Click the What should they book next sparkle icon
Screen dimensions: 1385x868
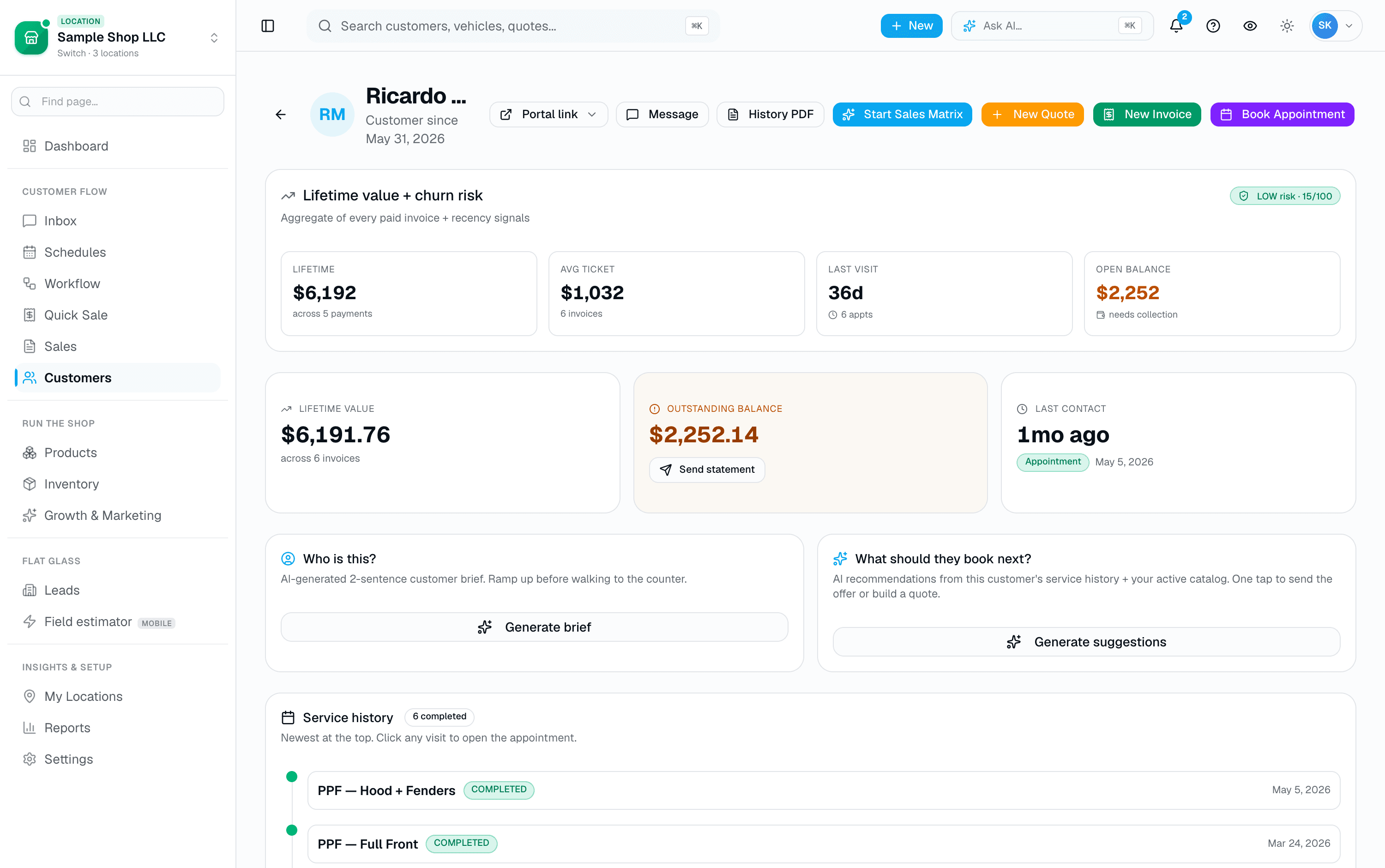point(840,559)
